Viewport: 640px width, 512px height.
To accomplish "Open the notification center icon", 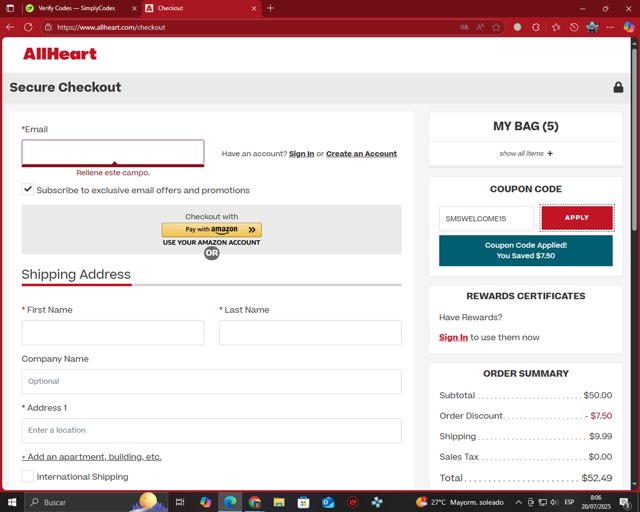I will pos(624,502).
